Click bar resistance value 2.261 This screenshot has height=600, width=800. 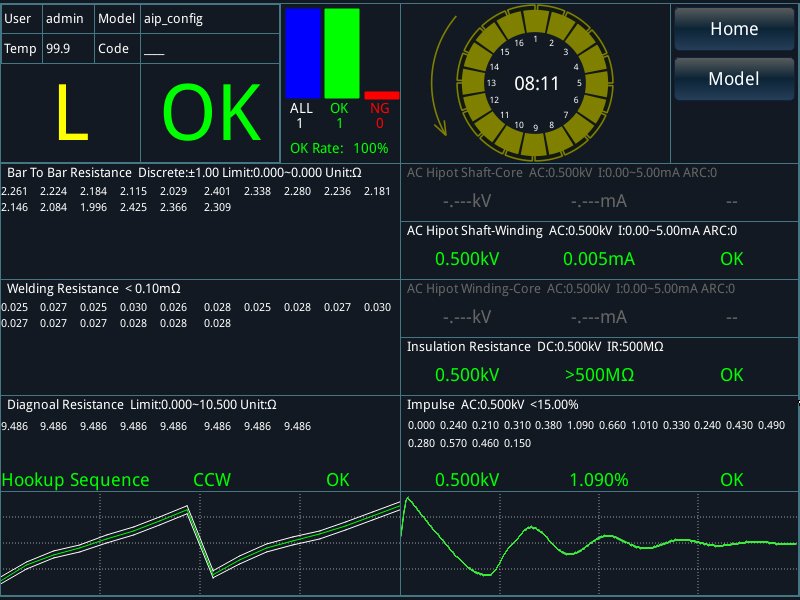click(x=15, y=191)
